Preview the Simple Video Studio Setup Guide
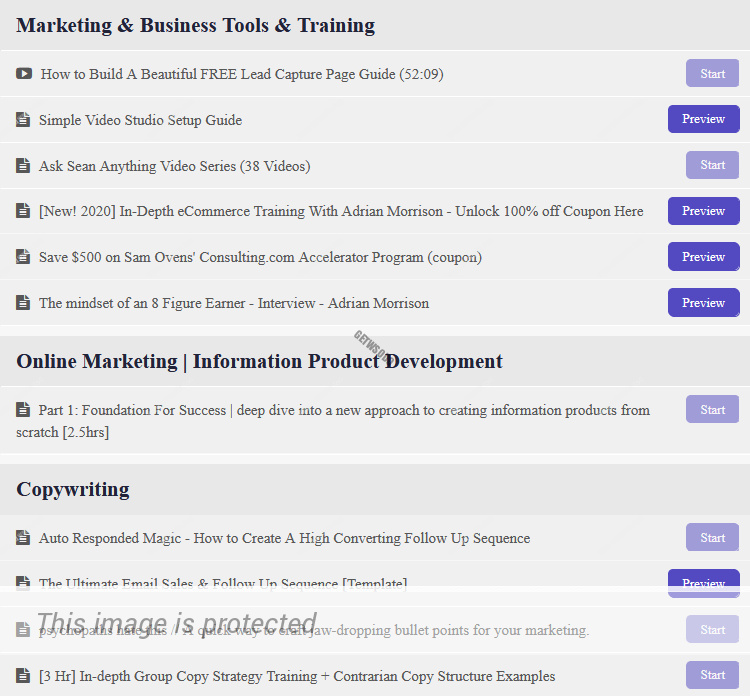The image size is (750, 696). tap(703, 119)
